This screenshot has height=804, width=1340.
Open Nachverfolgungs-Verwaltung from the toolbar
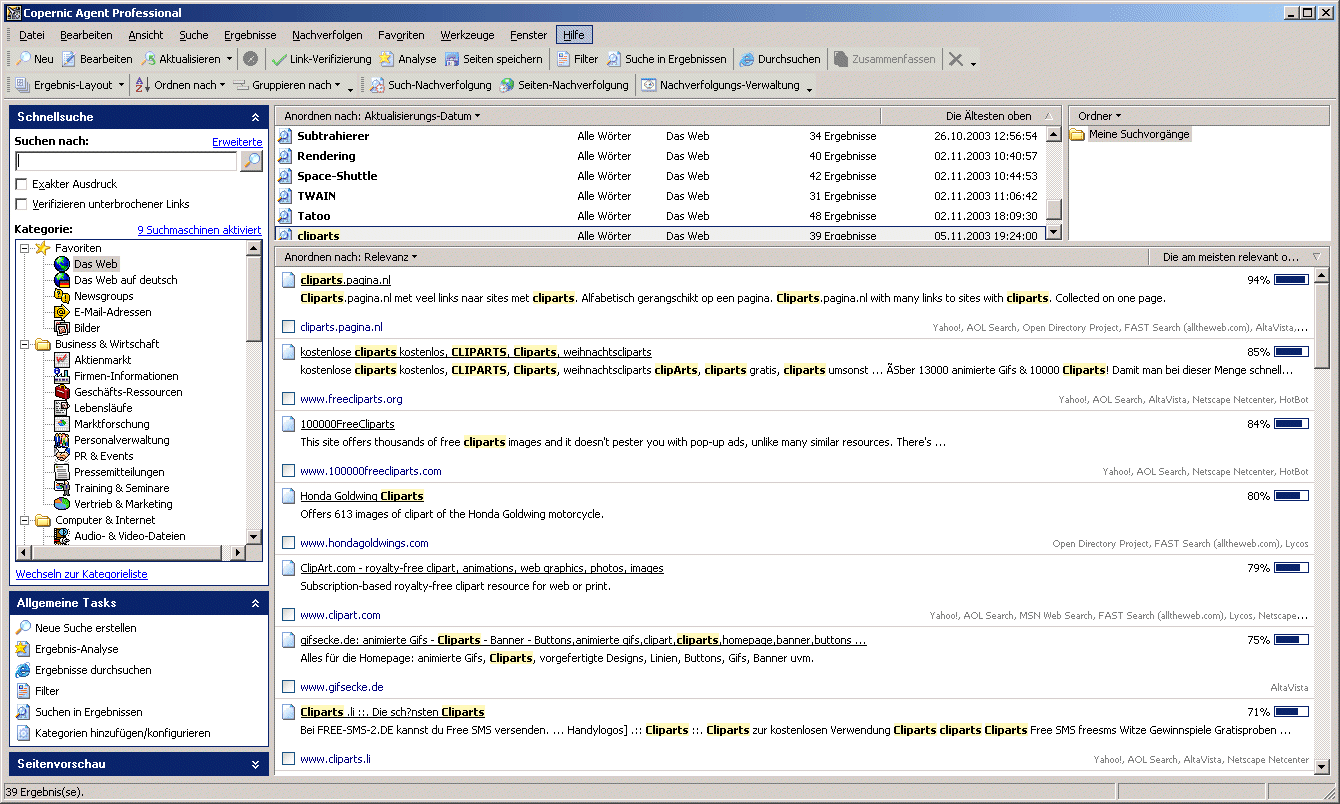point(721,85)
